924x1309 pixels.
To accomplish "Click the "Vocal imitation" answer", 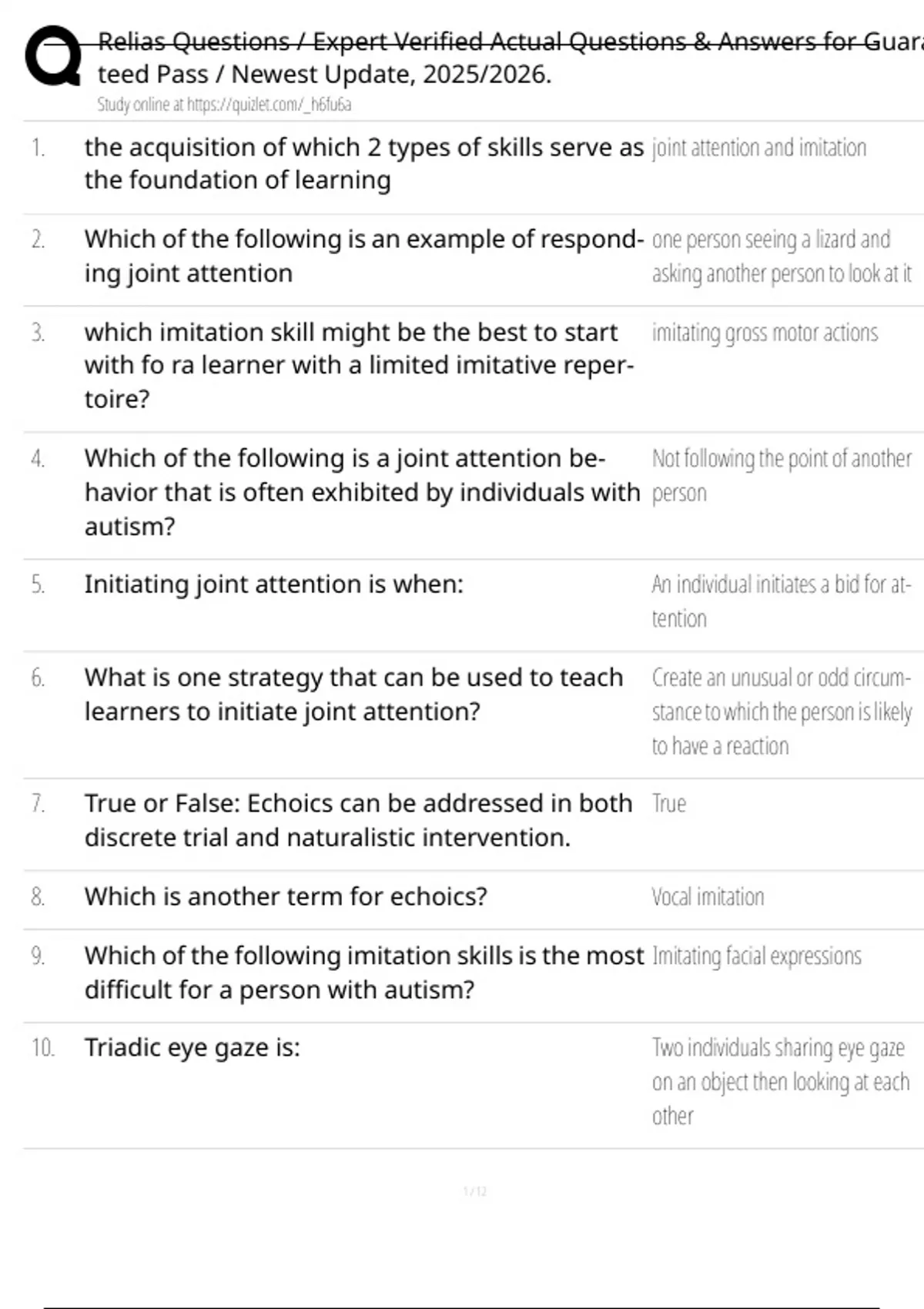I will 708,897.
